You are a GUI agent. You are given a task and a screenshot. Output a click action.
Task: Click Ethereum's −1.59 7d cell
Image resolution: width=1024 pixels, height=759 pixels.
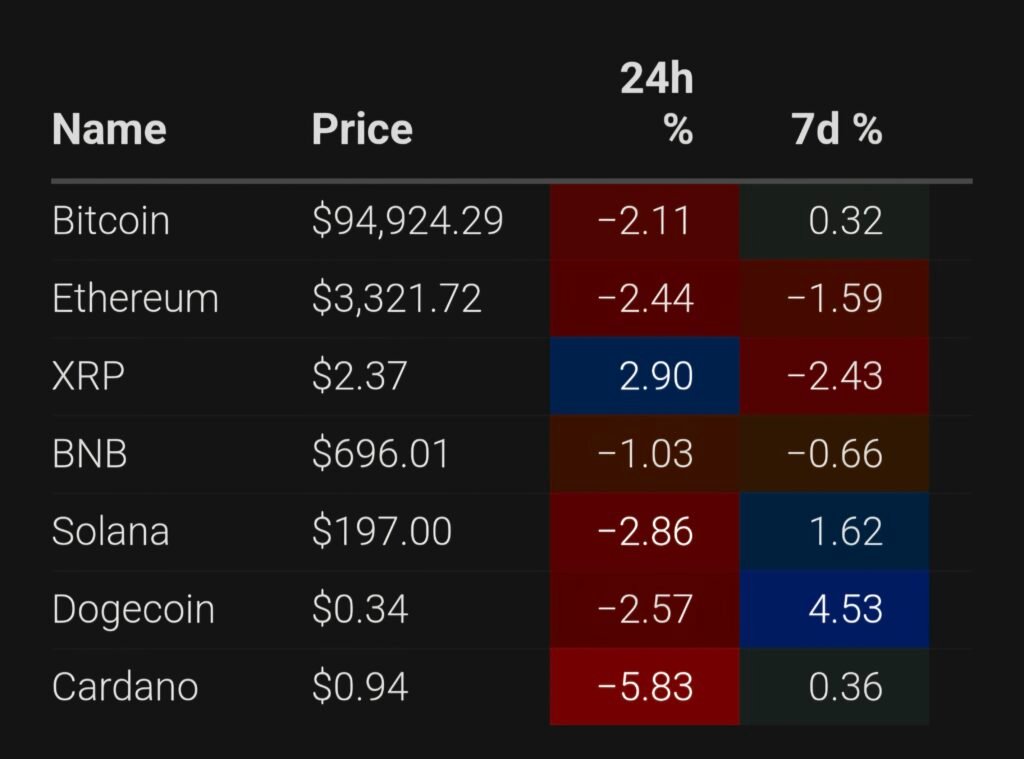tap(835, 299)
